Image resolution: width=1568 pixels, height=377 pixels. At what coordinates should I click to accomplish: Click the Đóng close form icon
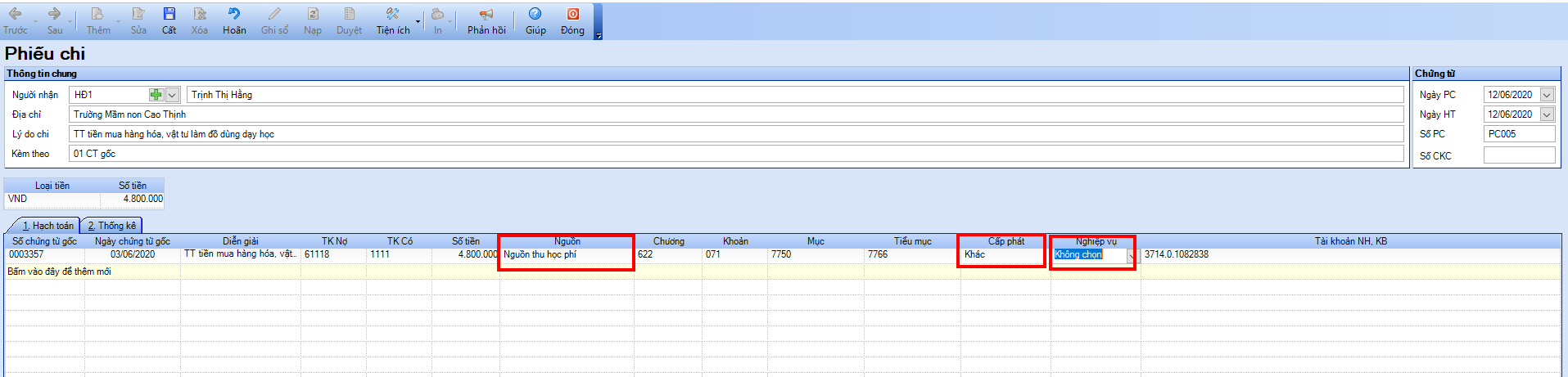coord(572,15)
